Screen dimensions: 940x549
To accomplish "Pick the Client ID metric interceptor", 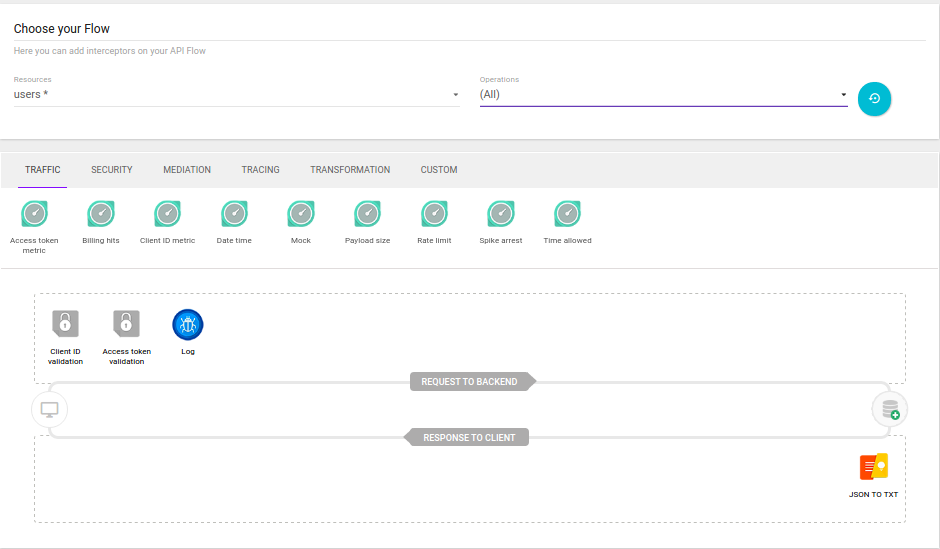I will pyautogui.click(x=167, y=214).
